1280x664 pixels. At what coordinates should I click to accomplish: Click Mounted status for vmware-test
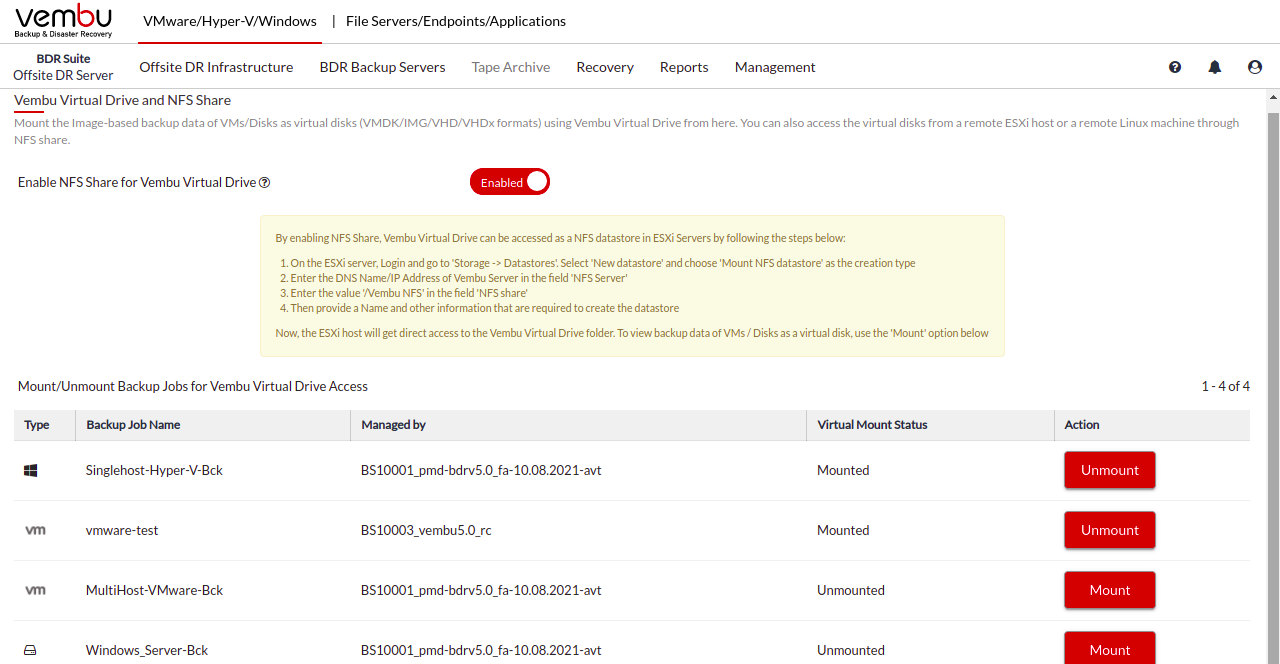[x=843, y=530]
